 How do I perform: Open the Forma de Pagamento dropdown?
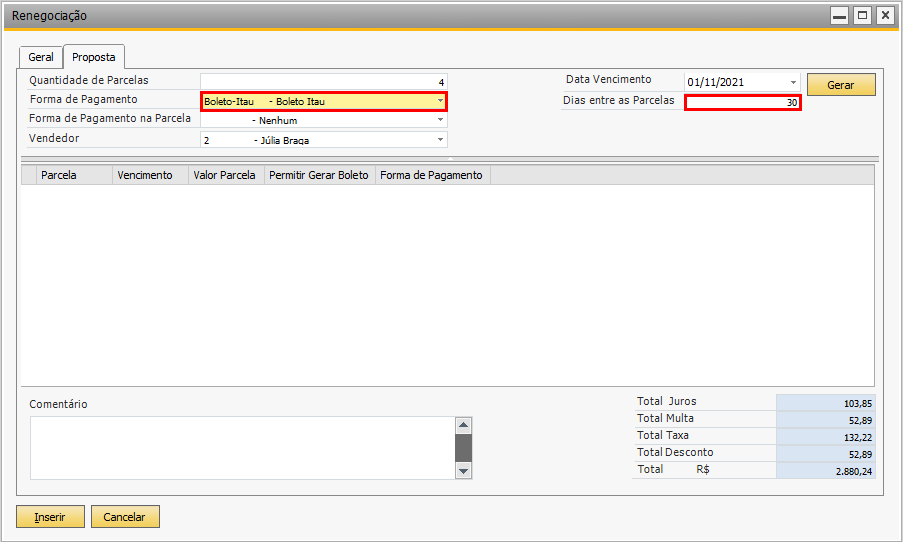coord(440,101)
